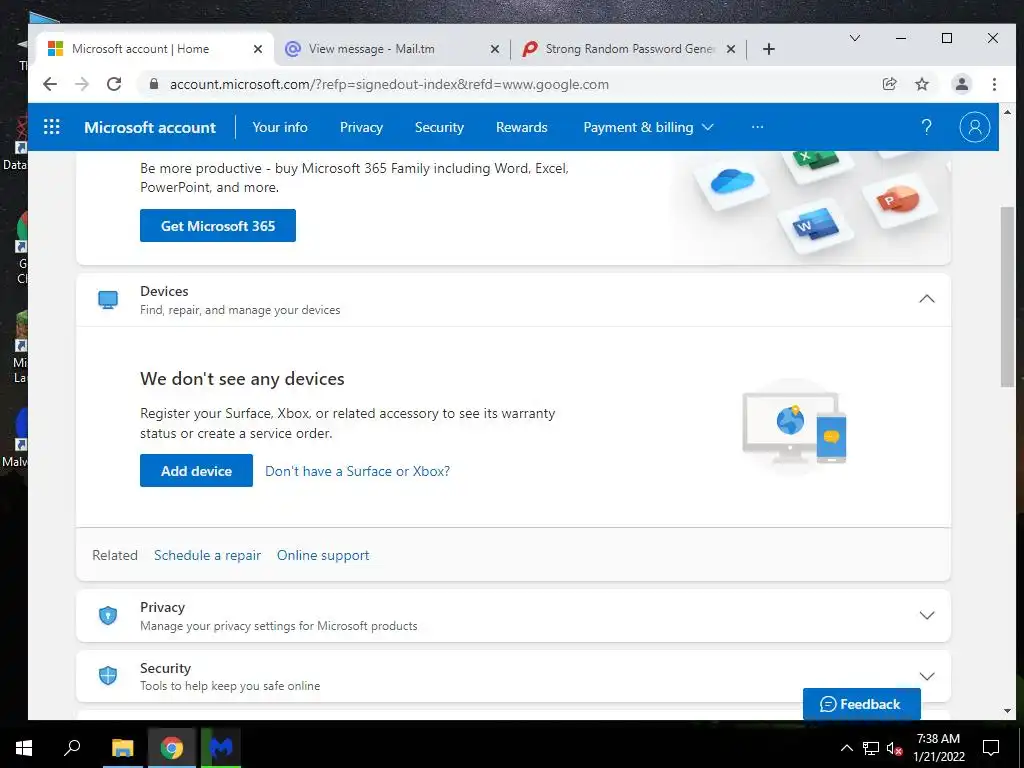Click the padlock site info icon
Image resolution: width=1024 pixels, height=768 pixels.
pyautogui.click(x=154, y=84)
